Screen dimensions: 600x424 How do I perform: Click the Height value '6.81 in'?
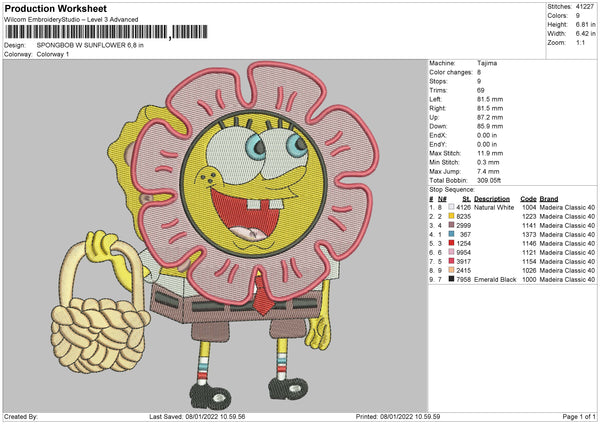pos(585,24)
